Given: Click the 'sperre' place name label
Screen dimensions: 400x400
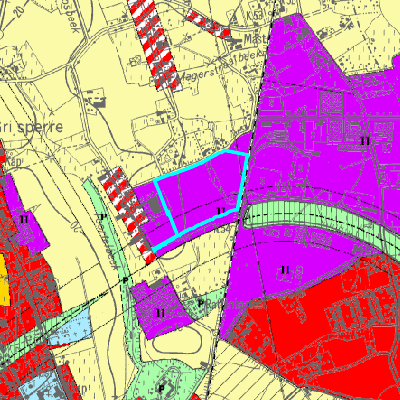Looking at the screenshot, I should 41,127.
